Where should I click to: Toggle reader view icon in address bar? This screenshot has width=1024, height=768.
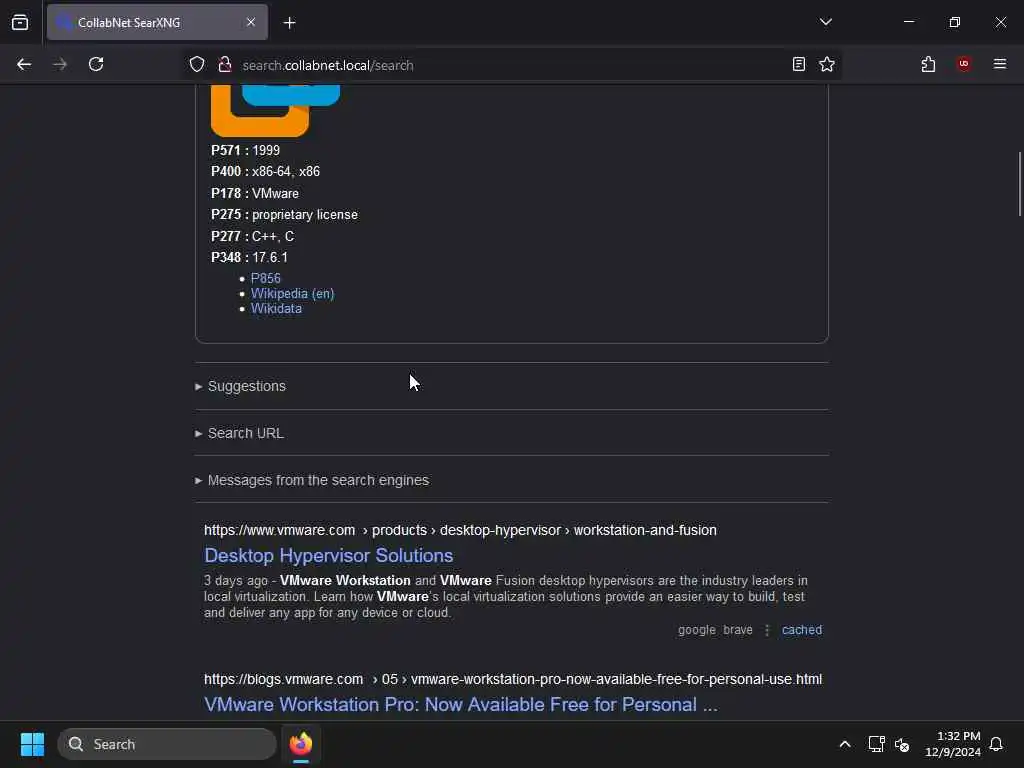(798, 64)
